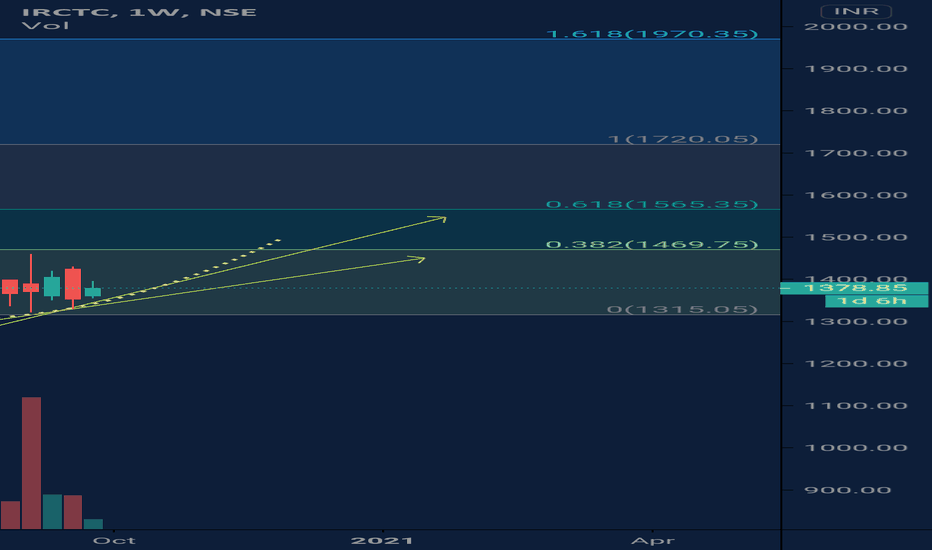Select the upper yellow arrow head near 1565
The image size is (932, 550).
(438, 219)
